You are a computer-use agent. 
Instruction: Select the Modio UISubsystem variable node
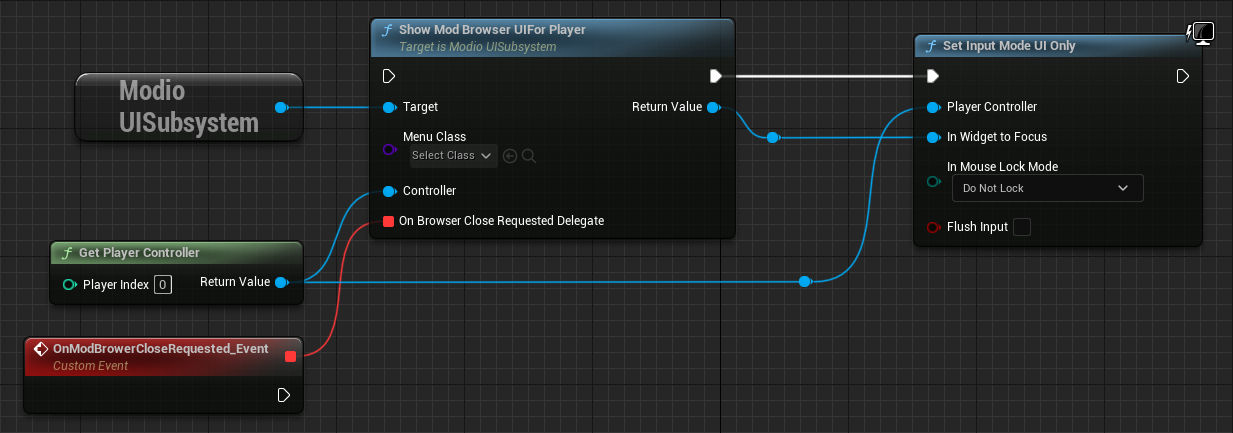(x=189, y=107)
